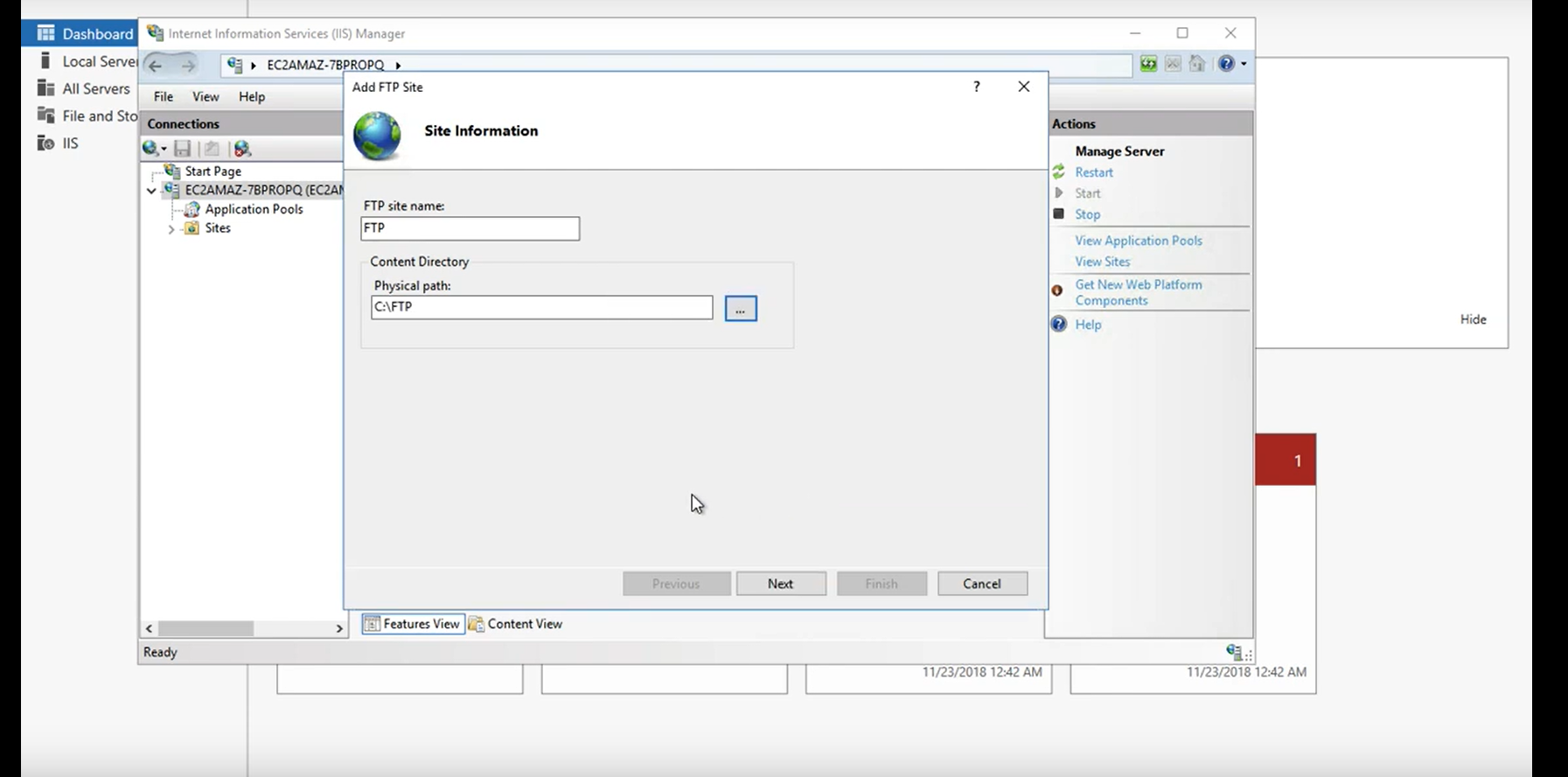Select Local Server in Server Manager sidebar
Screen dimensions: 1568x777
pyautogui.click(x=87, y=61)
